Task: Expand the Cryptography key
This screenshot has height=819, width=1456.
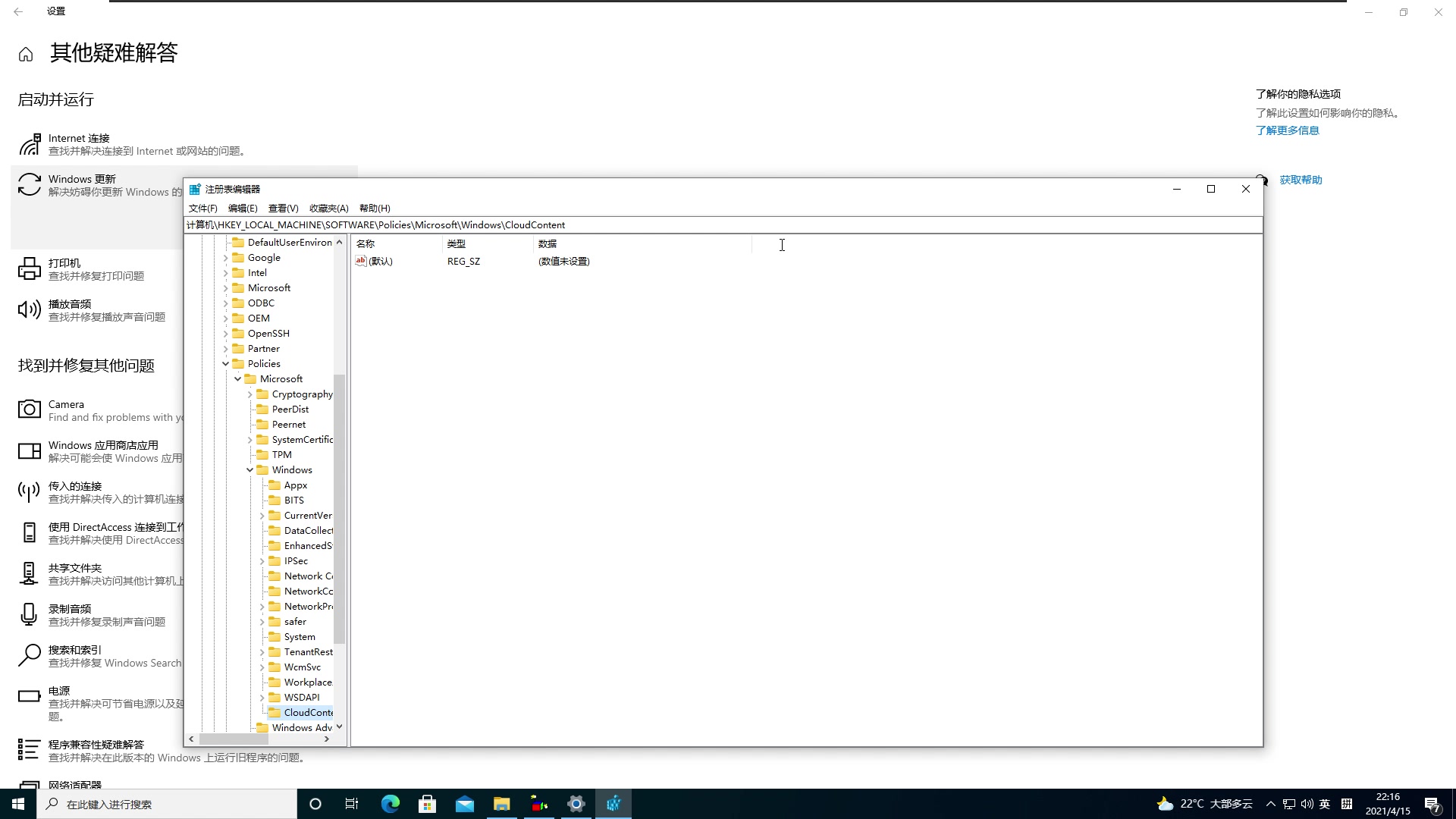Action: tap(249, 394)
